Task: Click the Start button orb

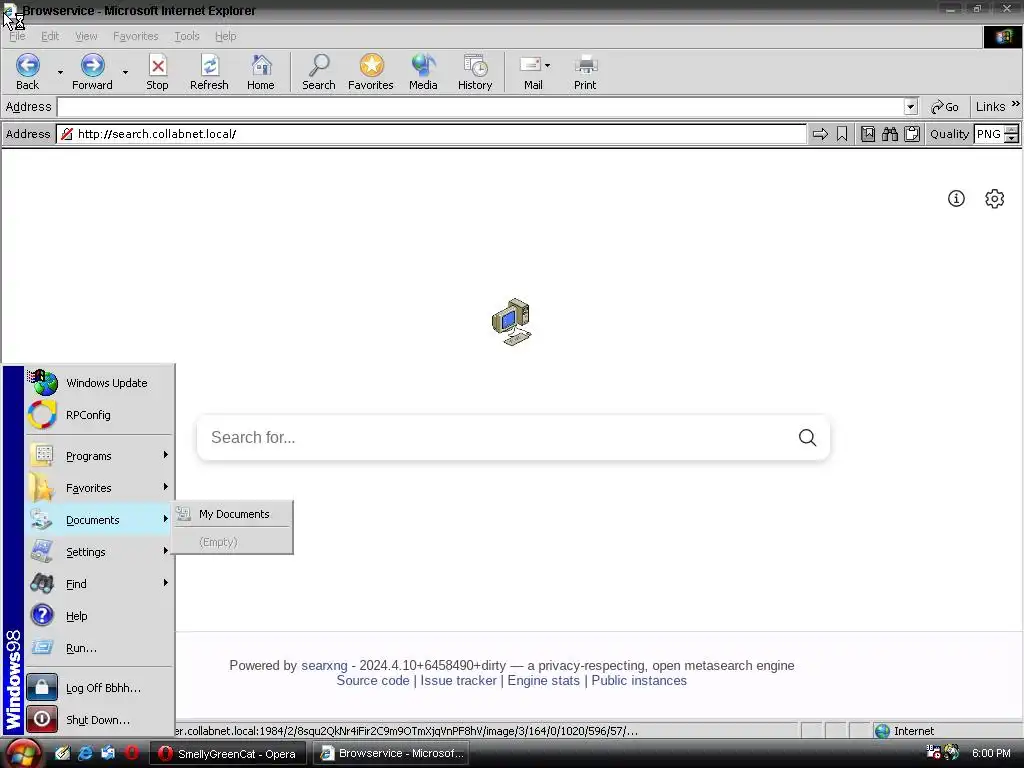Action: (24, 753)
